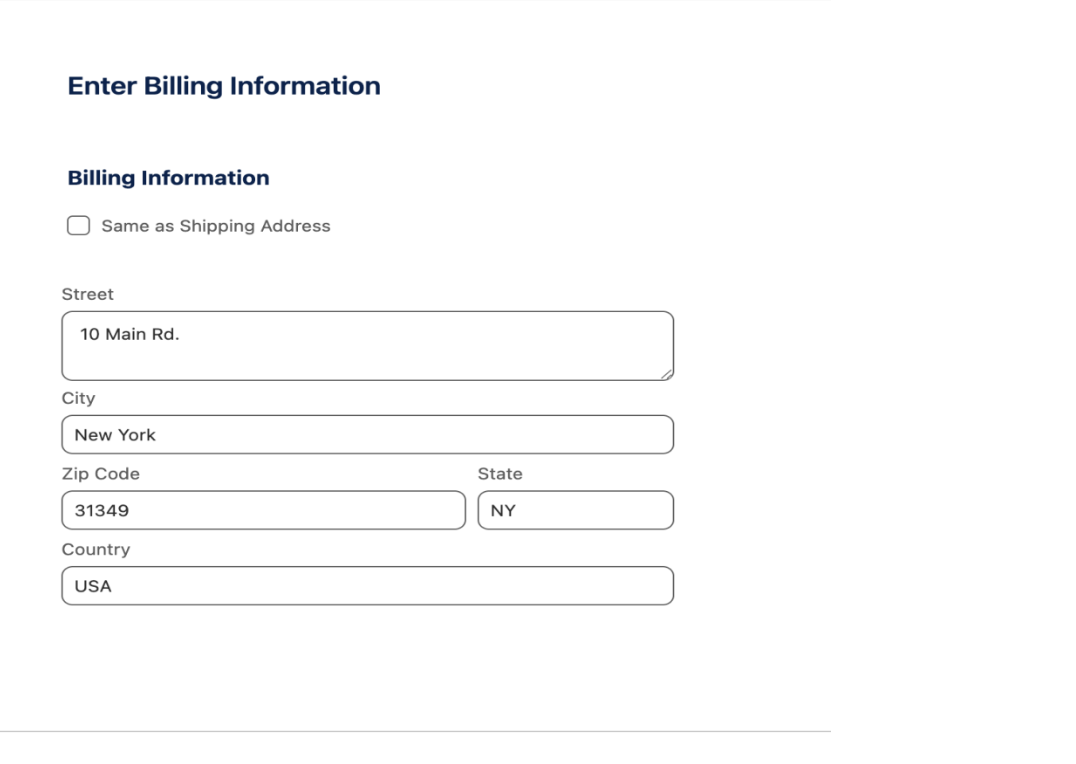Click the 'Same as Shipping Address' label text
The width and height of the screenshot is (1076, 764).
216,226
